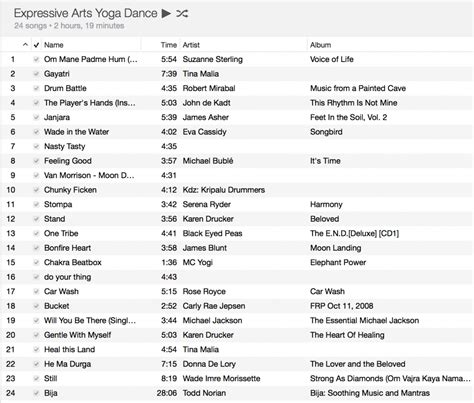
Task: Click artist Kdz: Kripalu Drummers
Action: tap(224, 190)
